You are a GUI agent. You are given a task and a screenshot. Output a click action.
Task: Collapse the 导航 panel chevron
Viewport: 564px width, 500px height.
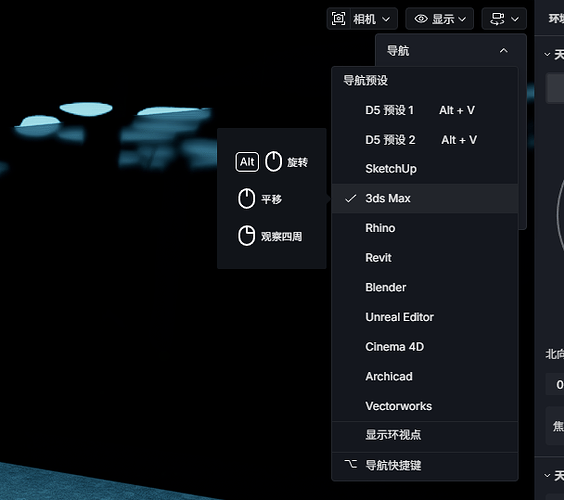(x=504, y=51)
